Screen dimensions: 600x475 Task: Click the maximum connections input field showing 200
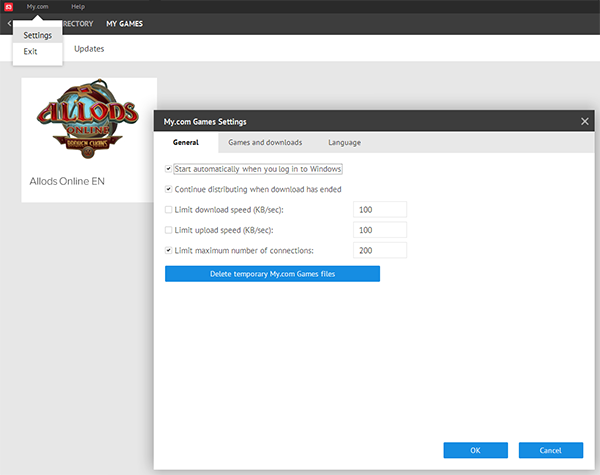[380, 250]
